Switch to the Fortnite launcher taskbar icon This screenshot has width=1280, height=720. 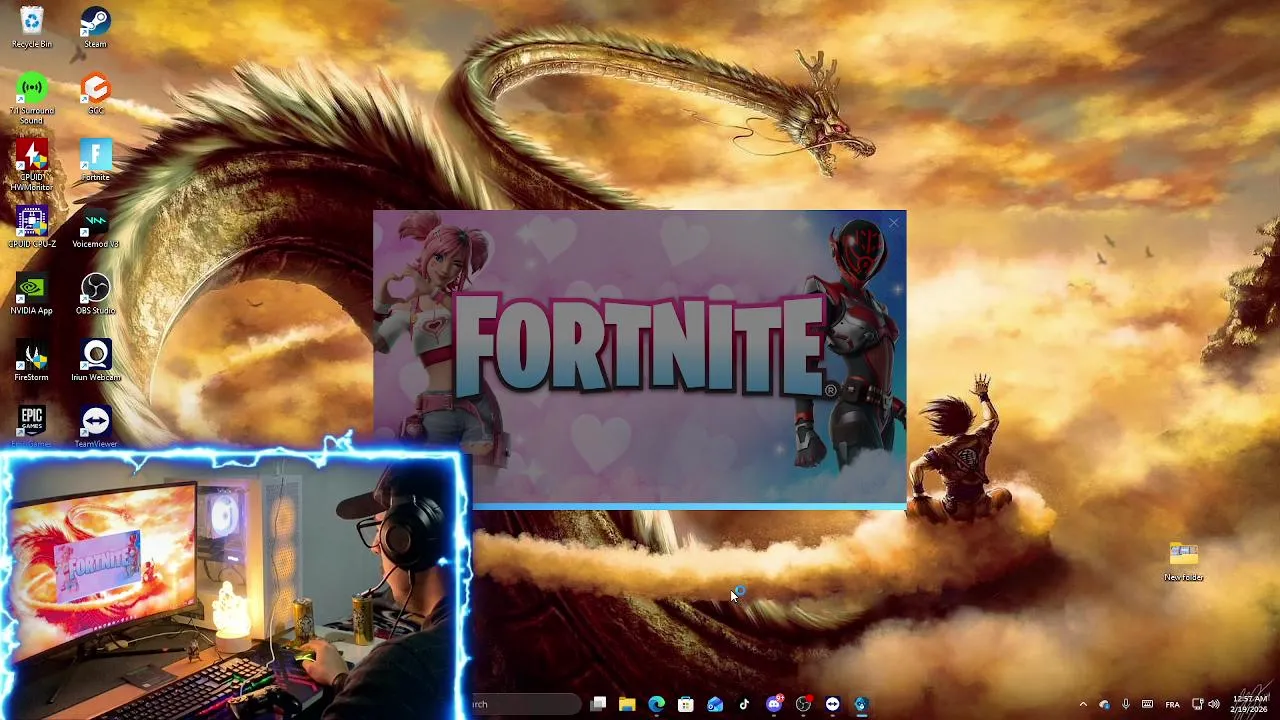click(x=861, y=704)
